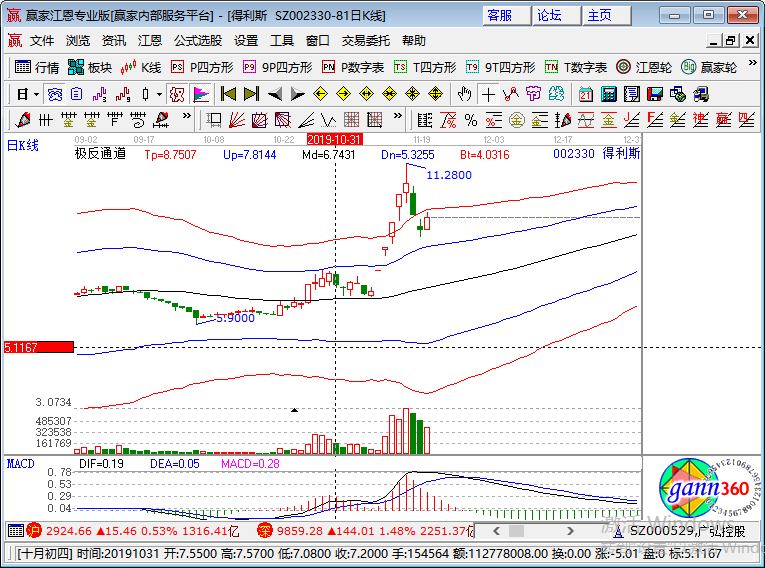Expand the second drawing toolbar overflow chevron

pos(398,116)
